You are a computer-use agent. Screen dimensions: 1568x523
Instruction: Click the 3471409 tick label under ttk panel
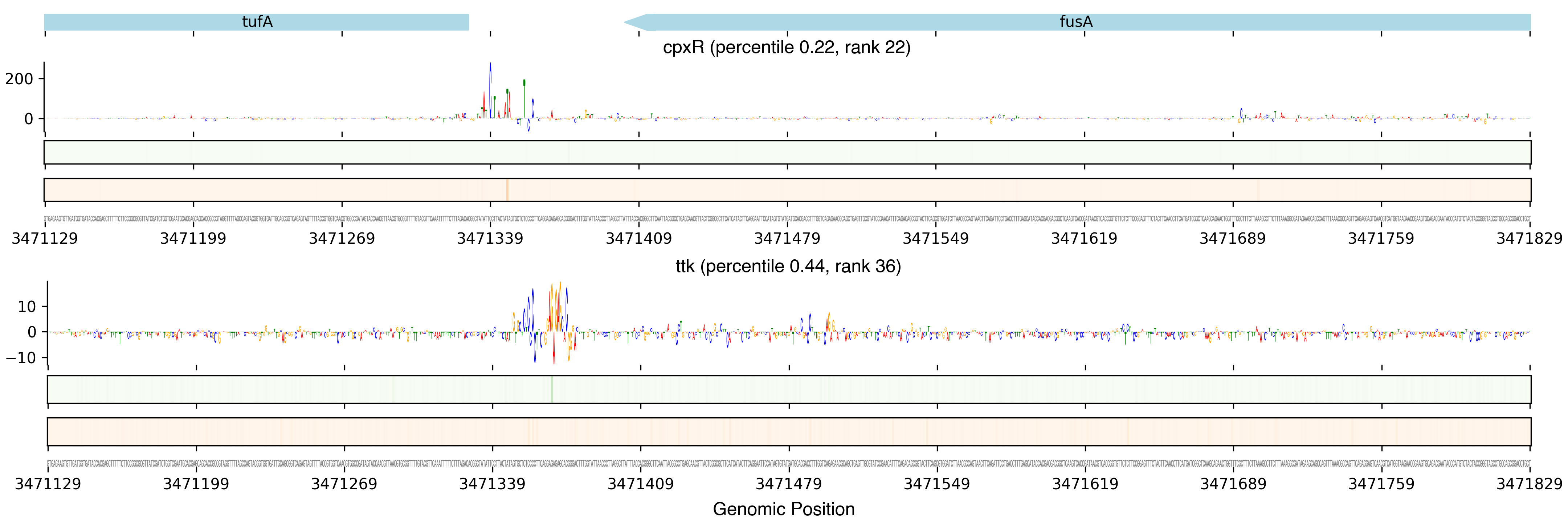[x=640, y=484]
